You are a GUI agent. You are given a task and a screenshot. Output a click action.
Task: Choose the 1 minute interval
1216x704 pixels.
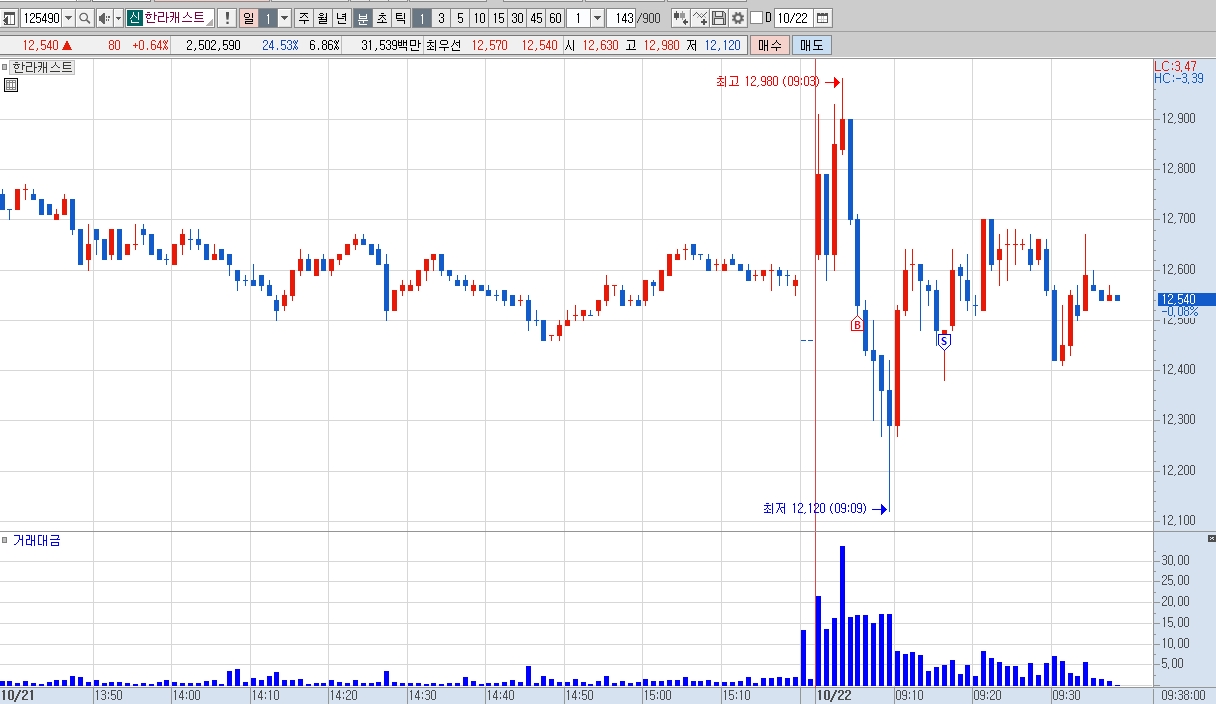pos(423,18)
